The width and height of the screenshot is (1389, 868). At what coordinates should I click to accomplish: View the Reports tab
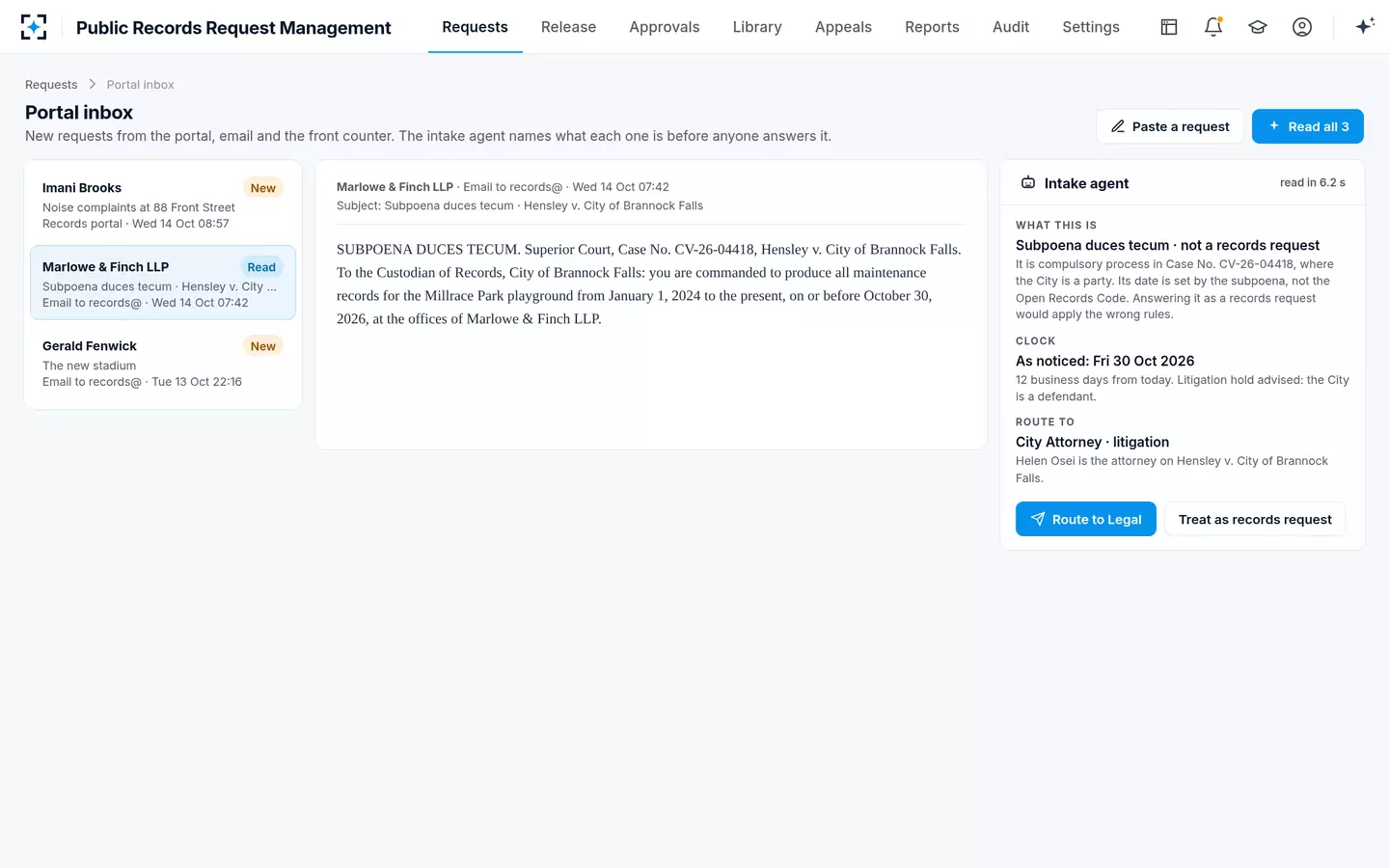tap(932, 27)
